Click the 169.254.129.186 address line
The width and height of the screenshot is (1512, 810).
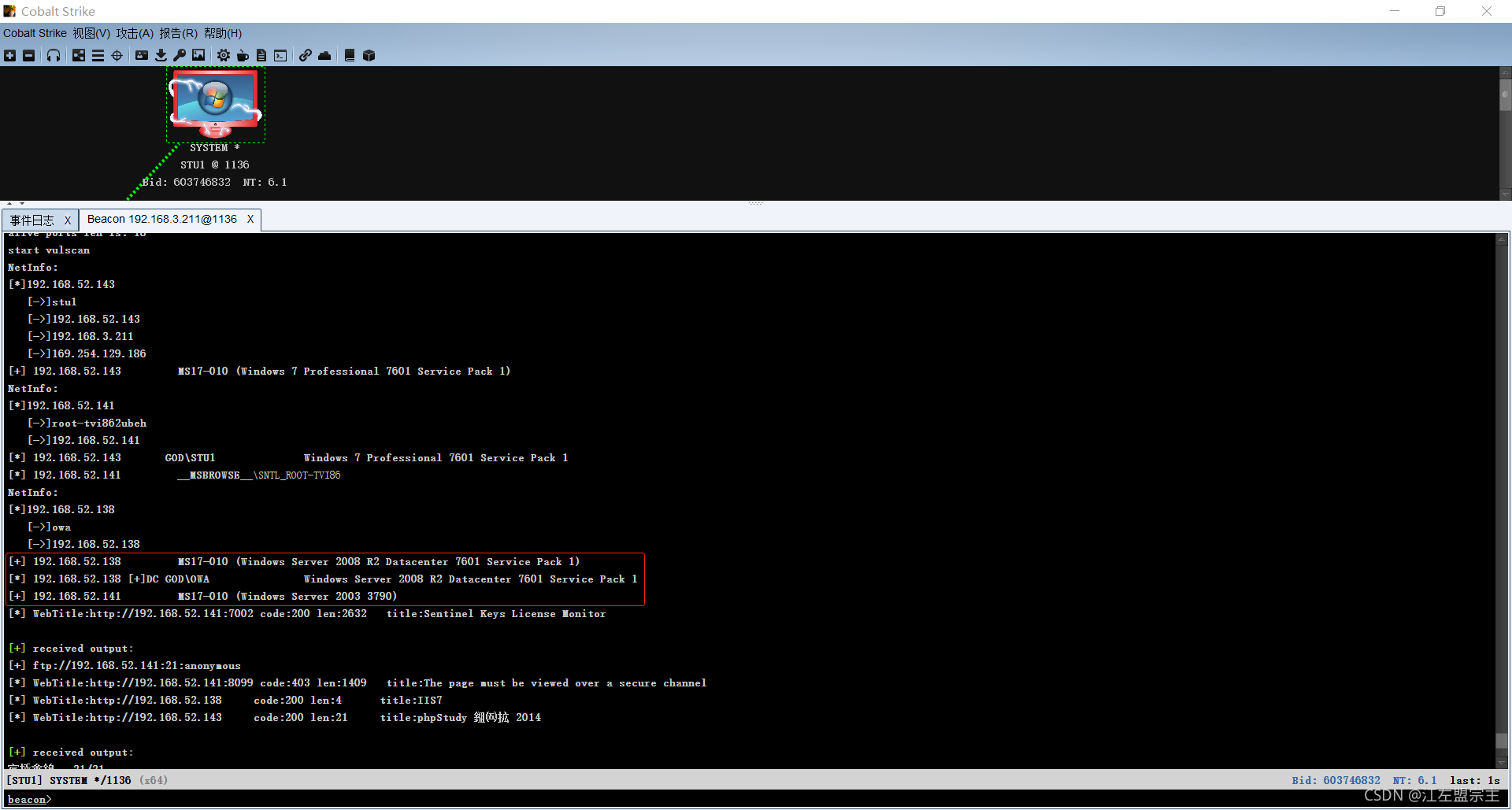coord(87,354)
